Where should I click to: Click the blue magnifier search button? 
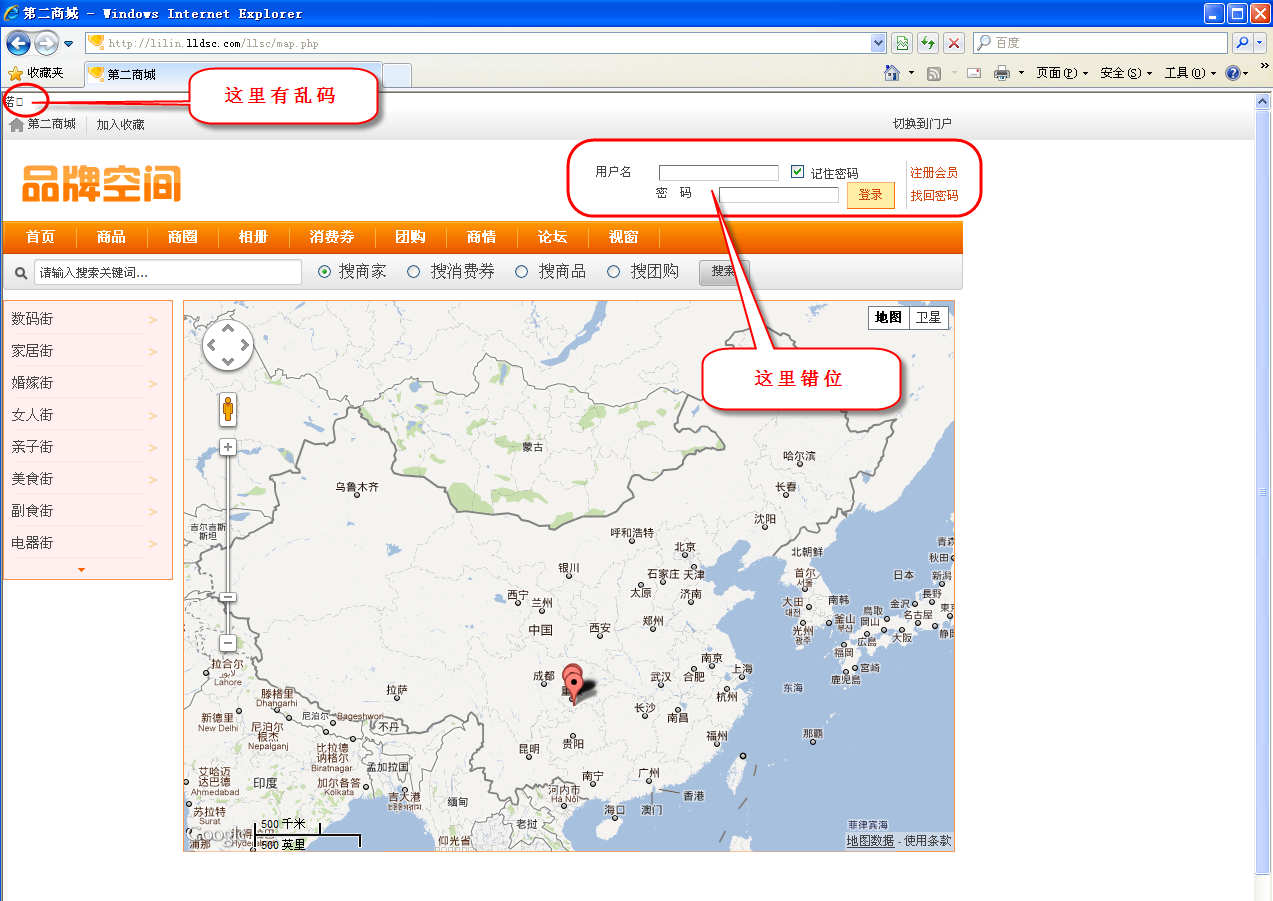[1242, 43]
